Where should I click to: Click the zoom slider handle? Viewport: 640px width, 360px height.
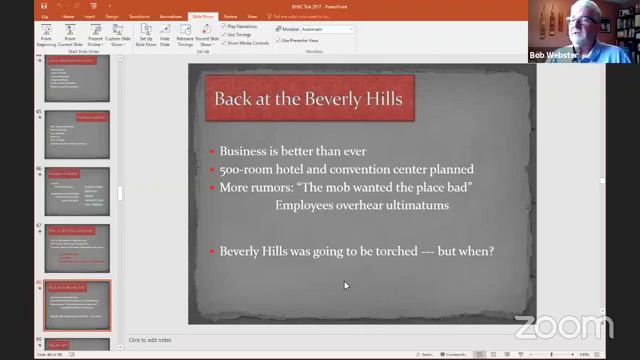551,355
